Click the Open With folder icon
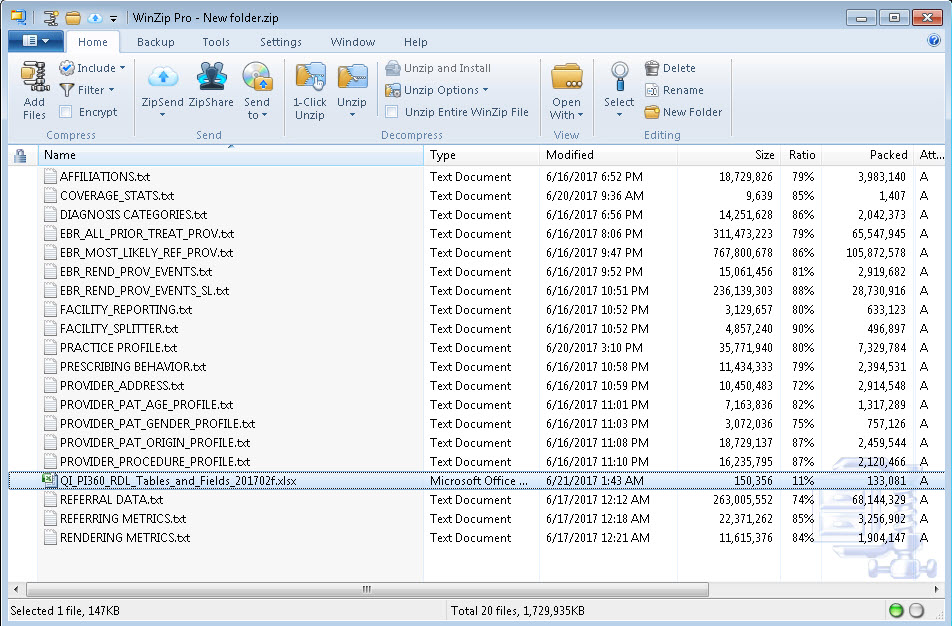Viewport: 952px width, 626px height. [x=566, y=78]
